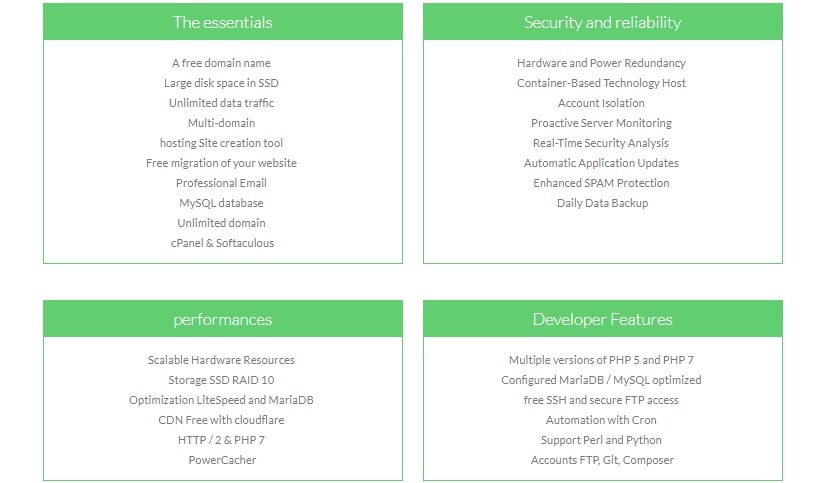Click 'CDN Free with cloudflare'
840x483 pixels.
221,420
